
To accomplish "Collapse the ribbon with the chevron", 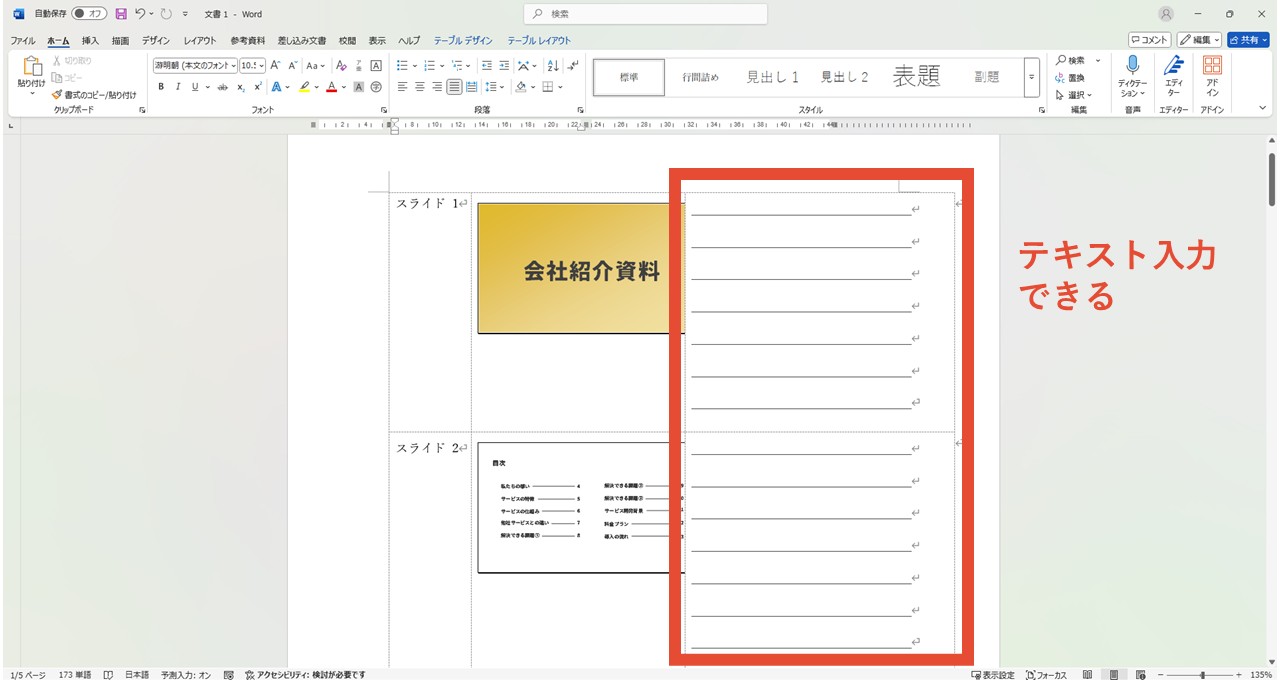I will click(1263, 106).
